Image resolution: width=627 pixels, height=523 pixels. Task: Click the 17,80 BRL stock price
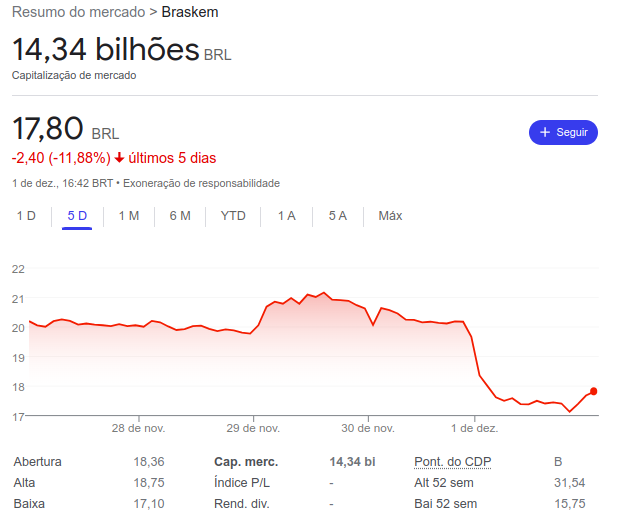[x=47, y=129]
